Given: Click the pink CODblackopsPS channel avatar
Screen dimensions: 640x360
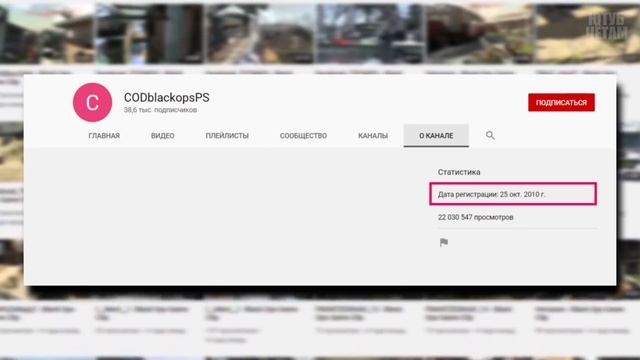Looking at the screenshot, I should 92,102.
